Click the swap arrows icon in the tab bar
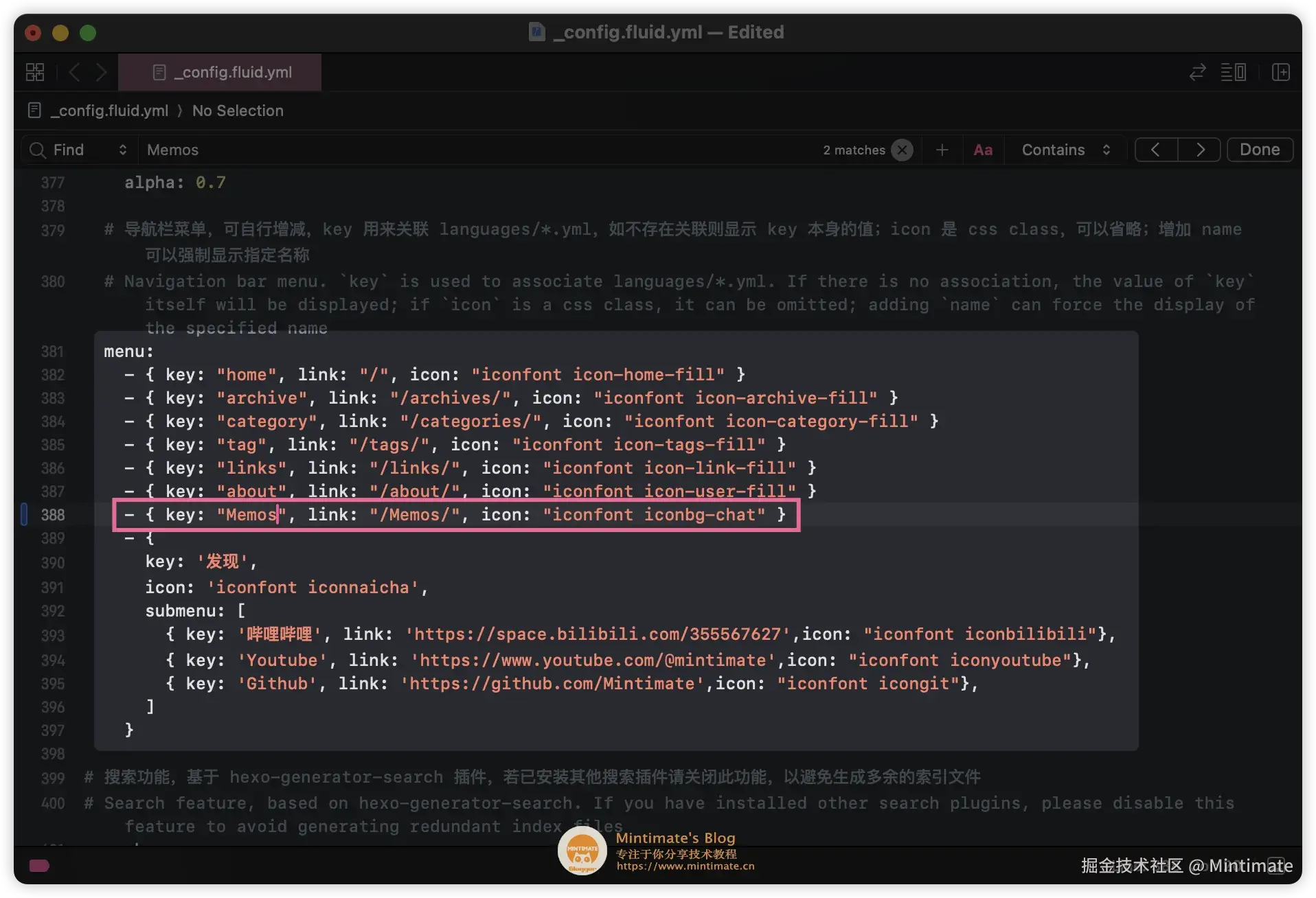1316x898 pixels. point(1197,72)
